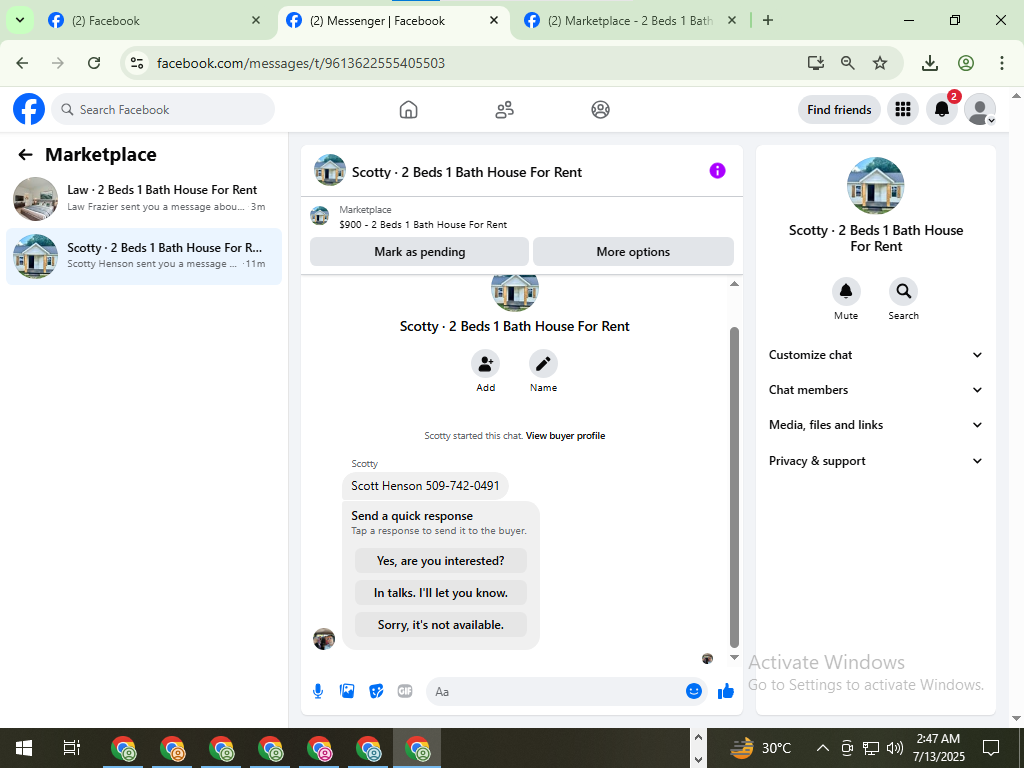Open the Groups icon in top navigation
Image resolution: width=1024 pixels, height=768 pixels.
[x=600, y=110]
